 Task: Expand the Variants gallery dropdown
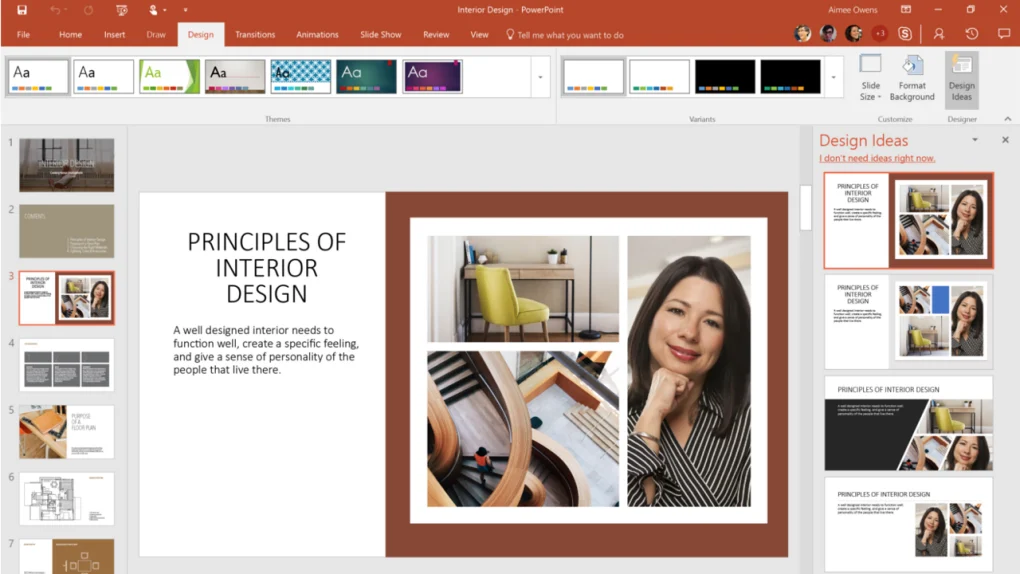pos(833,77)
